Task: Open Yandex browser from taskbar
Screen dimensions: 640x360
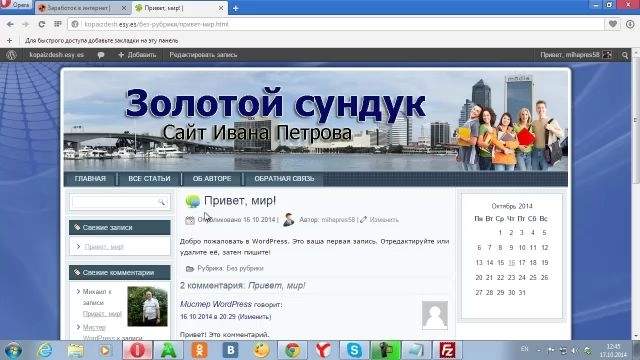Action: coord(323,351)
